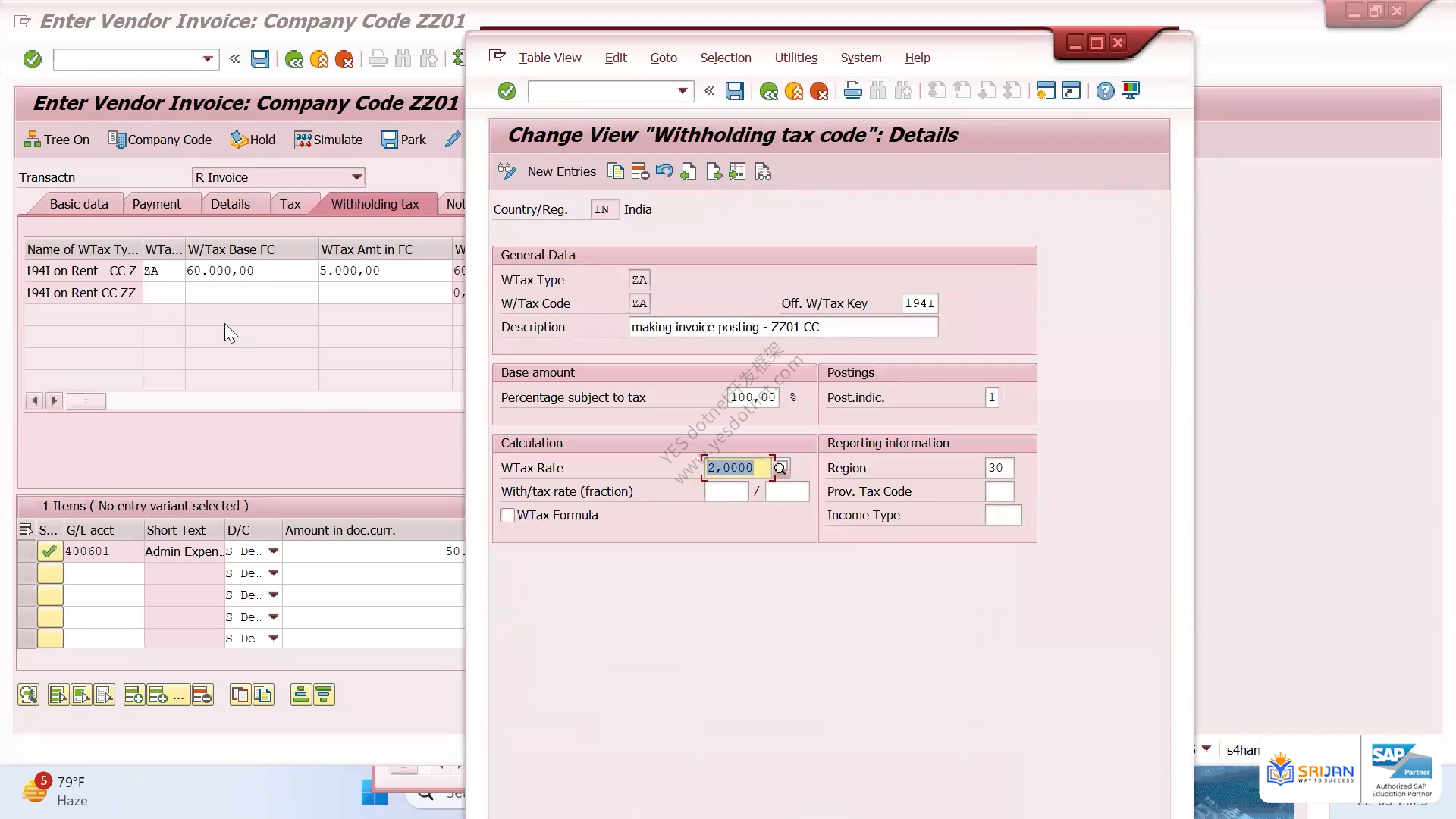Click the green check status for G/L account 400601

pyautogui.click(x=49, y=551)
